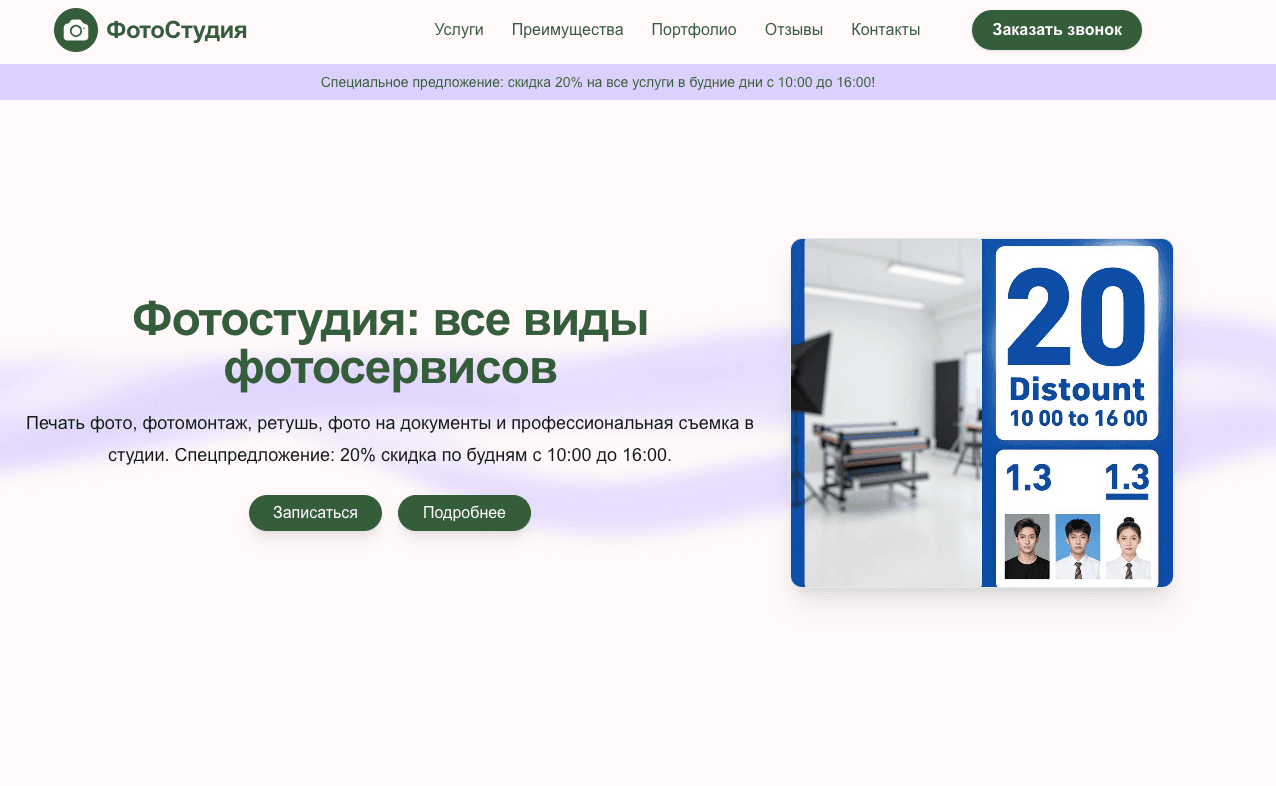Go to the Преимущества section
This screenshot has height=786, width=1276.
[x=567, y=30]
